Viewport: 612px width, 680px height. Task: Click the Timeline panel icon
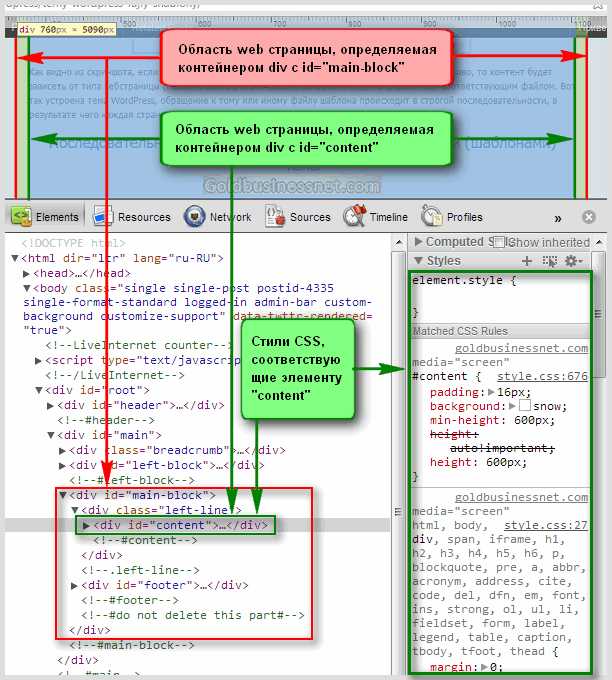pos(355,217)
